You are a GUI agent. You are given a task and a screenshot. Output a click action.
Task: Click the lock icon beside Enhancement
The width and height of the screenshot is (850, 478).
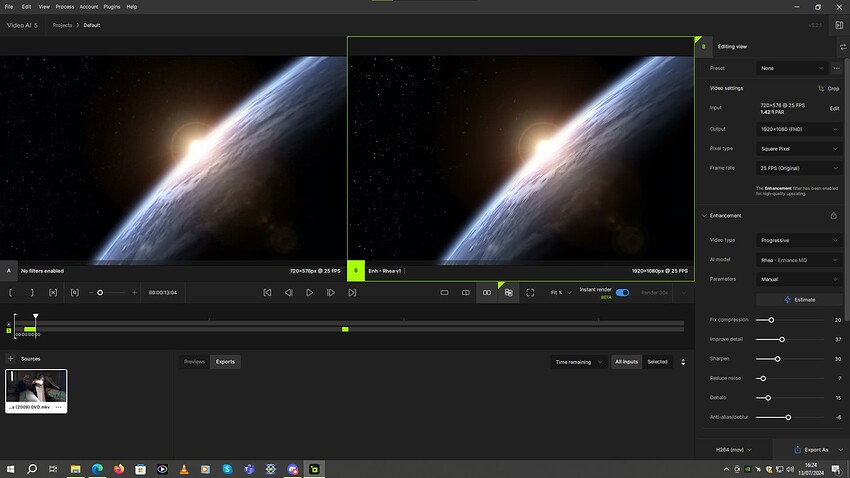833,215
